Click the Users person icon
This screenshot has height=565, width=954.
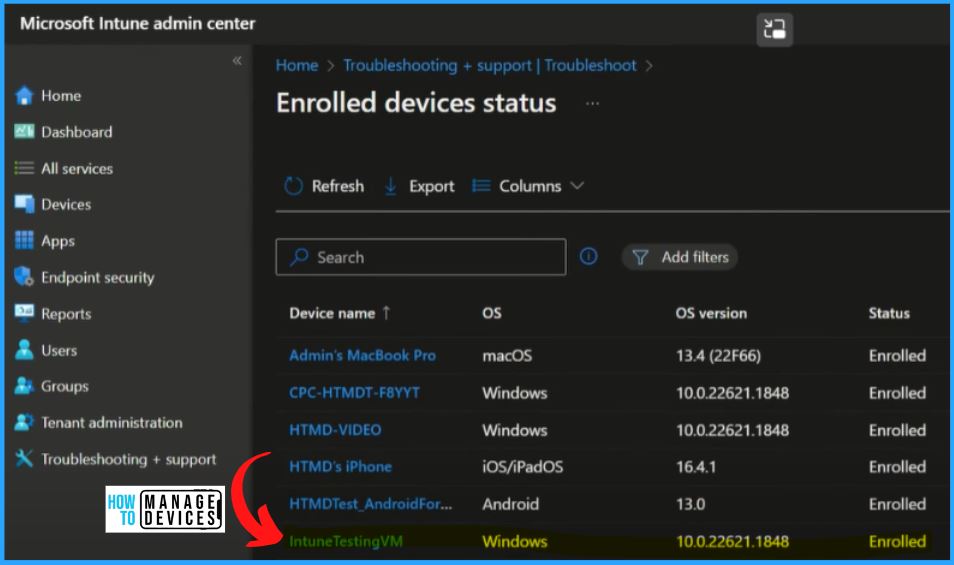click(x=24, y=350)
